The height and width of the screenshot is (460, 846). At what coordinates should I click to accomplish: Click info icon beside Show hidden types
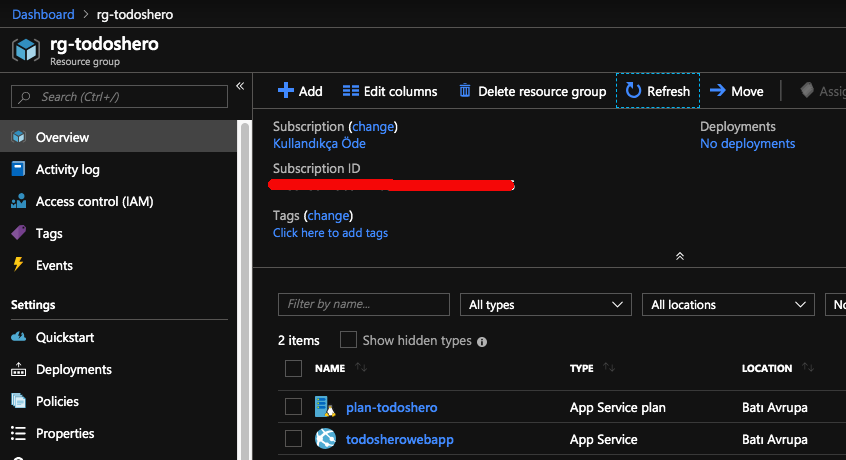point(482,341)
